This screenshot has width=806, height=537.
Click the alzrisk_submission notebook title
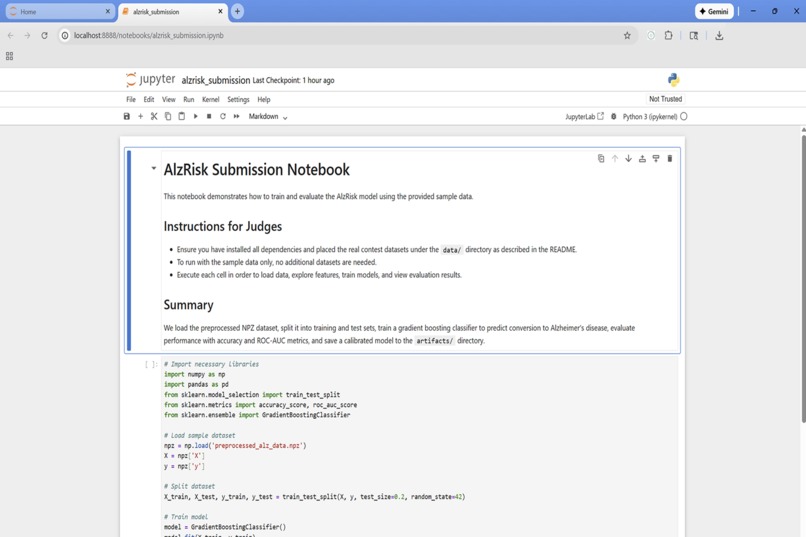tap(215, 80)
